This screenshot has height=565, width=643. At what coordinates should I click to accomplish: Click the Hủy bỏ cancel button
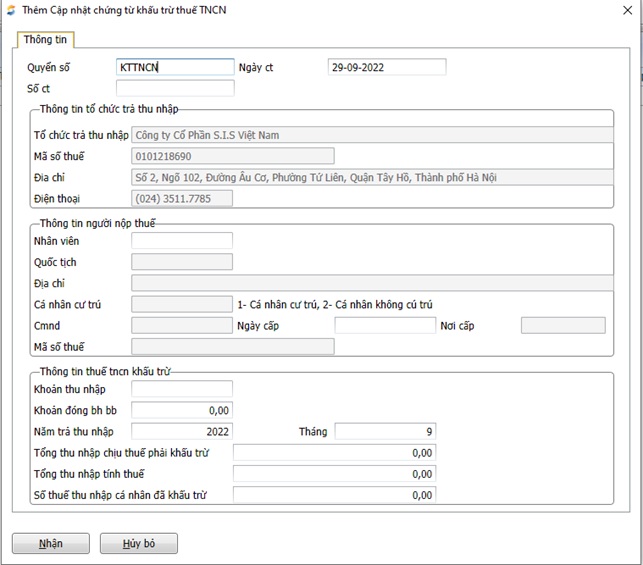139,543
